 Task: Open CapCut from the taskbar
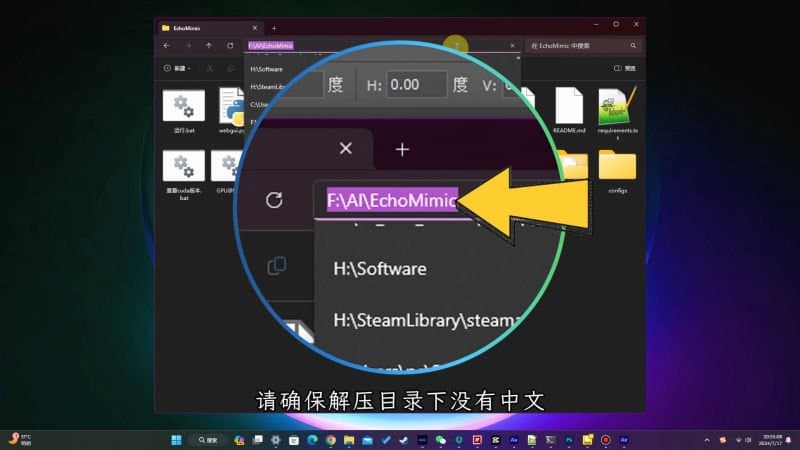tap(495, 440)
